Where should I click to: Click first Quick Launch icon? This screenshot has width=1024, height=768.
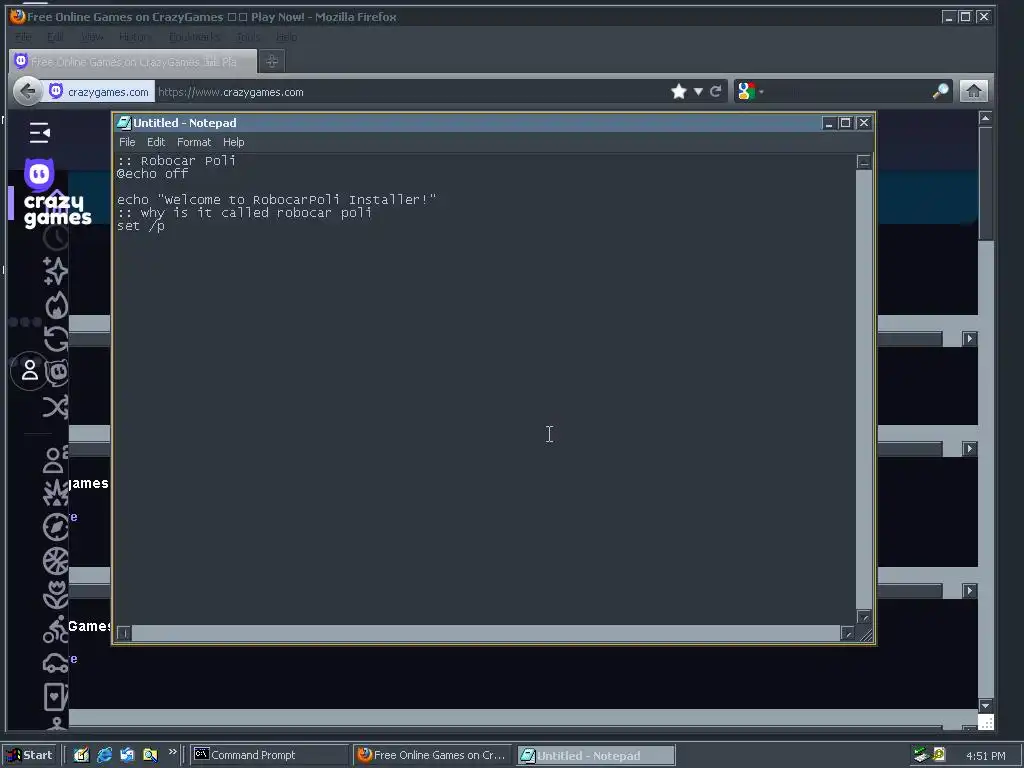(81, 755)
